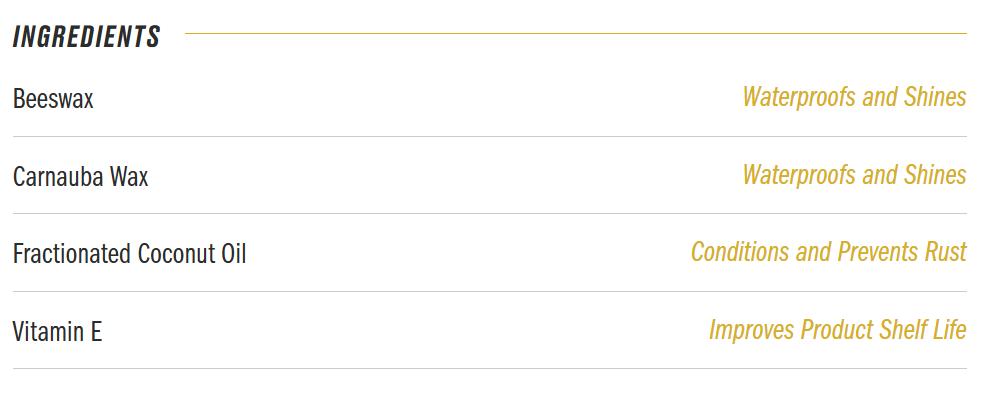This screenshot has height=402, width=990.
Task: Click divider line below Fractionated Coconut Oil row
Action: pyautogui.click(x=490, y=292)
